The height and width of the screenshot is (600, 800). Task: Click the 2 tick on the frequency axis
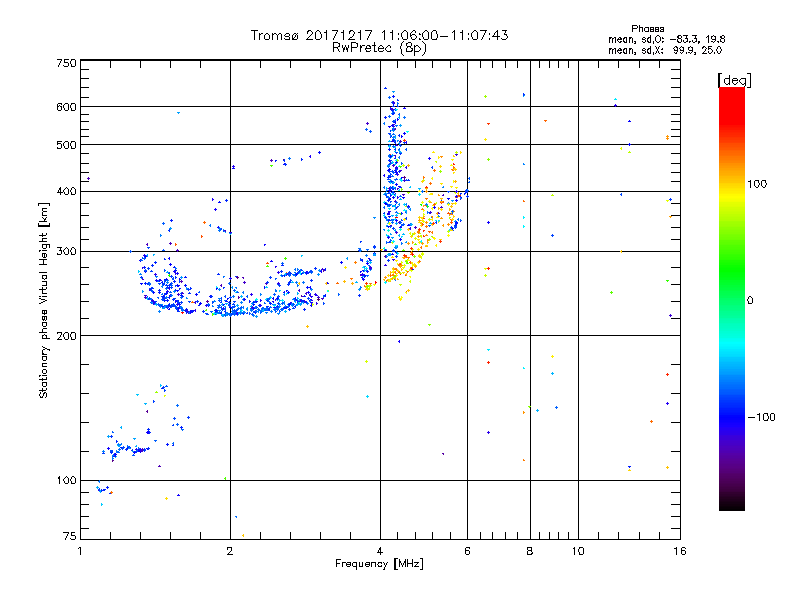[x=230, y=551]
